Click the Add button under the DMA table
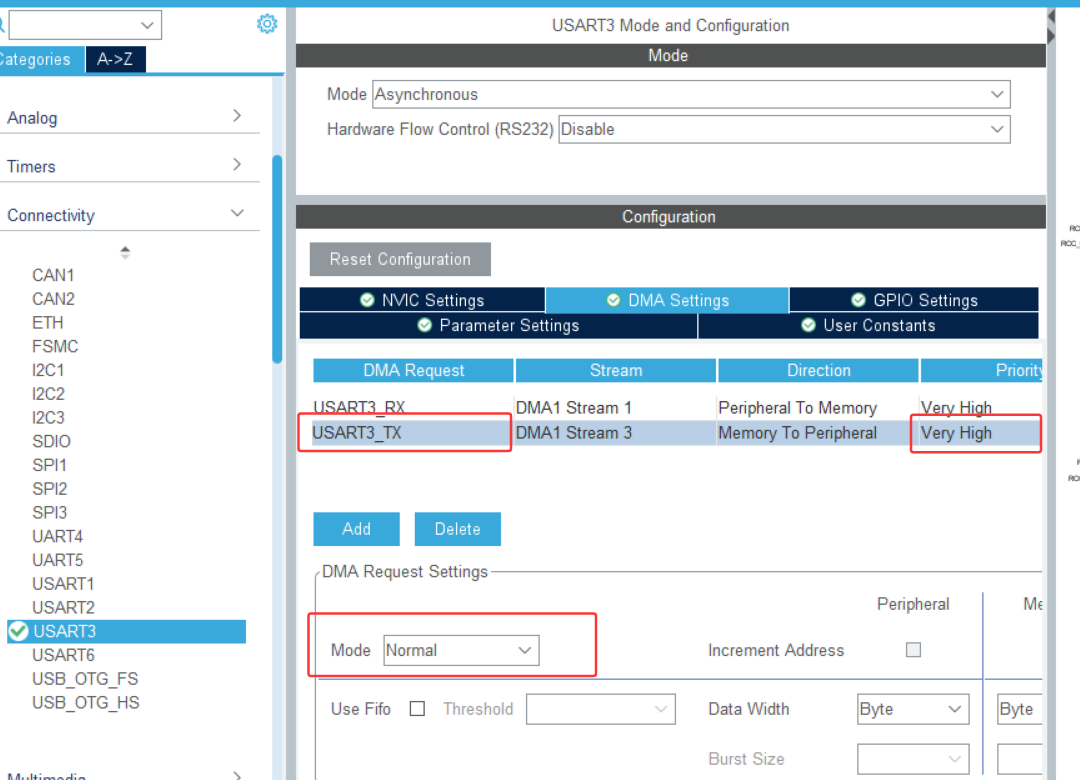 coord(356,528)
